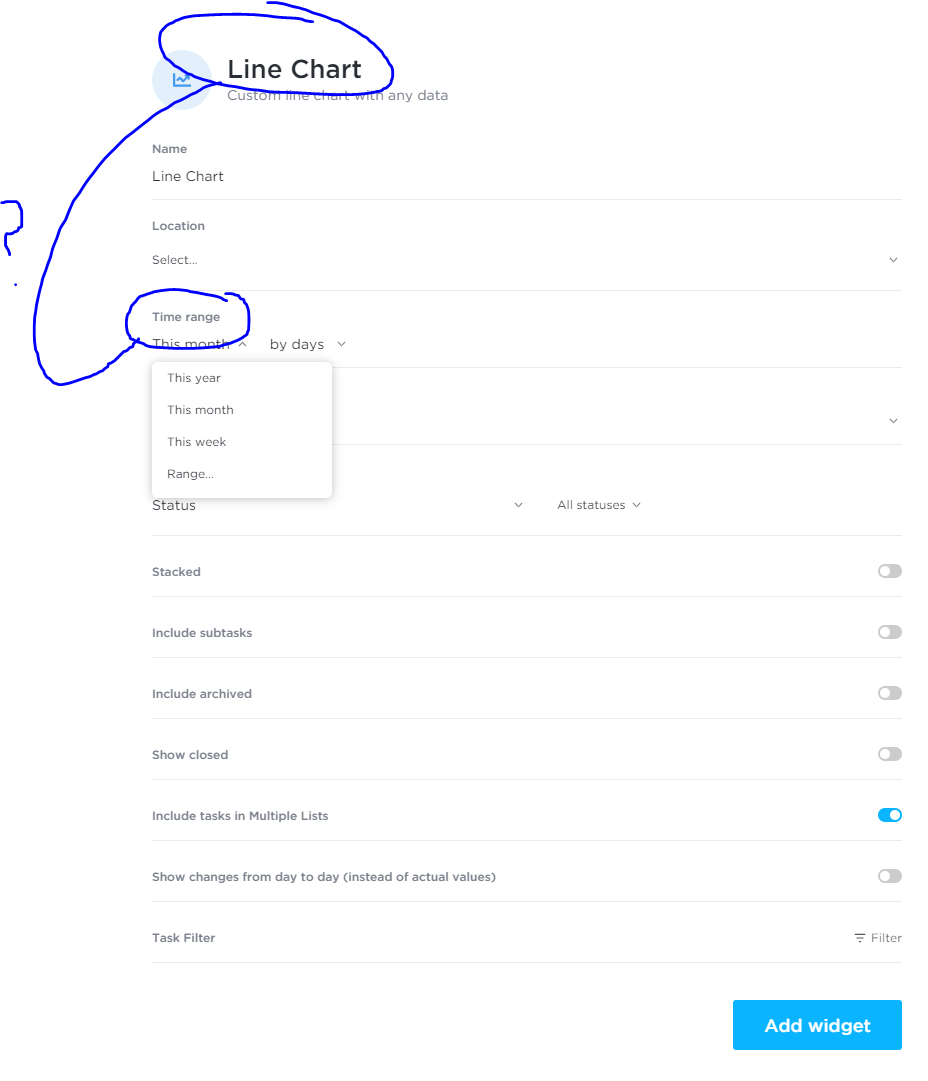The height and width of the screenshot is (1081, 928).
Task: Pick 'This week' from the list
Action: (197, 442)
